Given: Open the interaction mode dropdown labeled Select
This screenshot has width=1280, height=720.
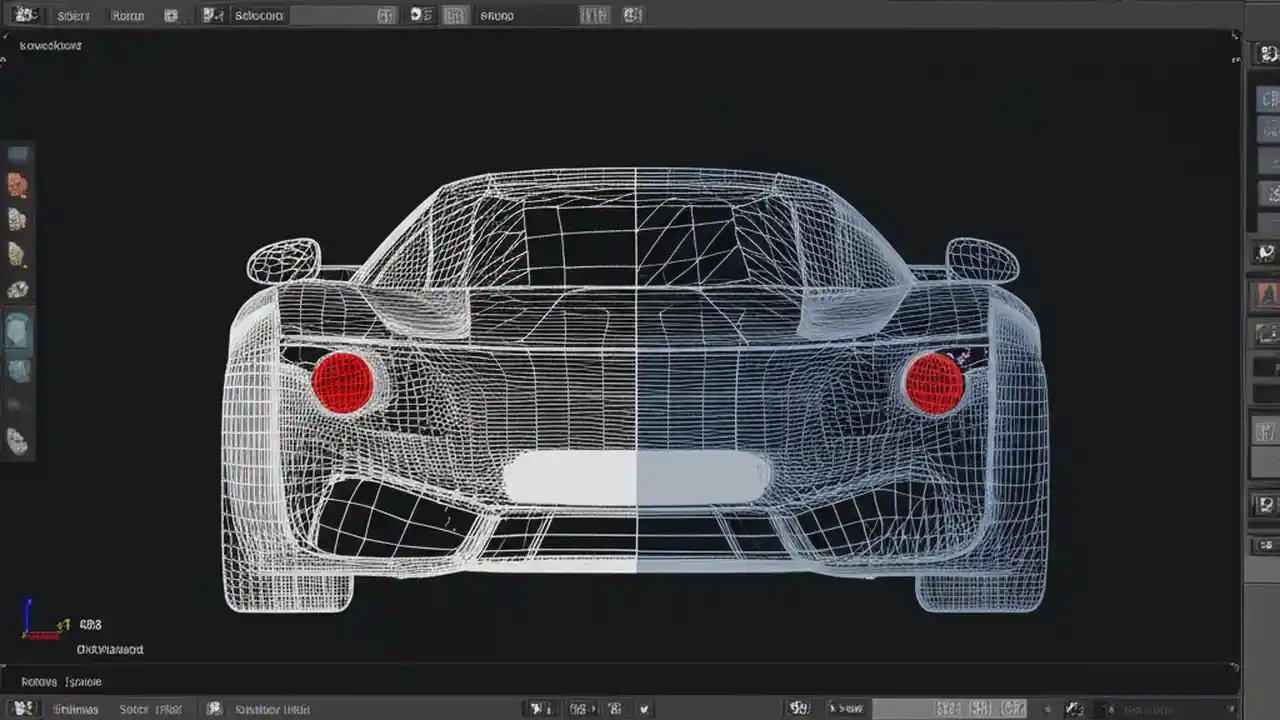Looking at the screenshot, I should (x=258, y=14).
